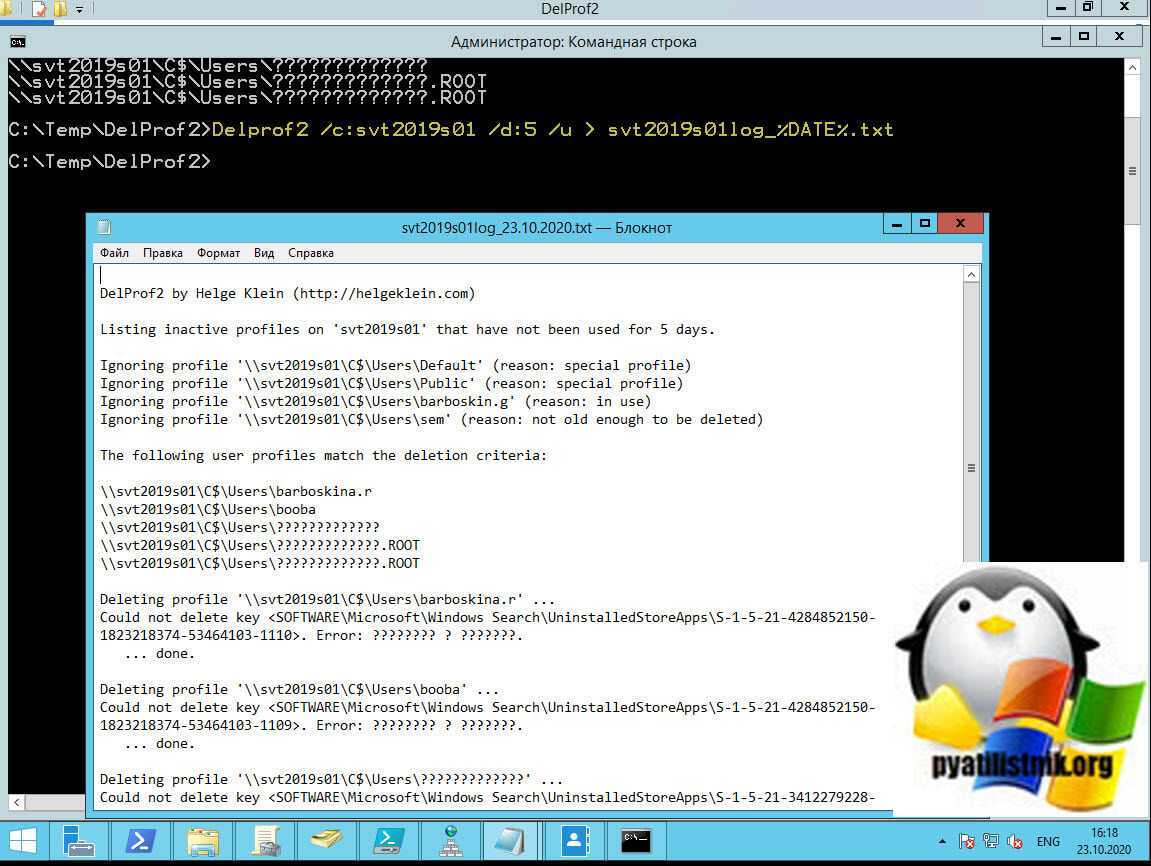This screenshot has width=1151, height=866.
Task: Open the Файл menu in Notepad
Action: click(114, 253)
